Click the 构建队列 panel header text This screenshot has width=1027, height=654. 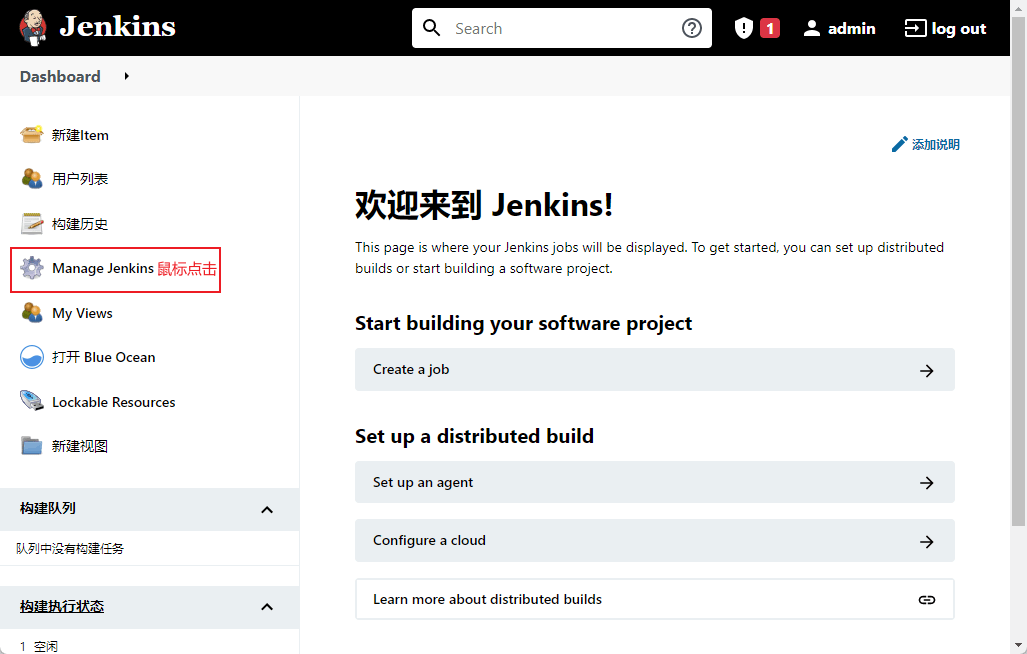(x=48, y=508)
